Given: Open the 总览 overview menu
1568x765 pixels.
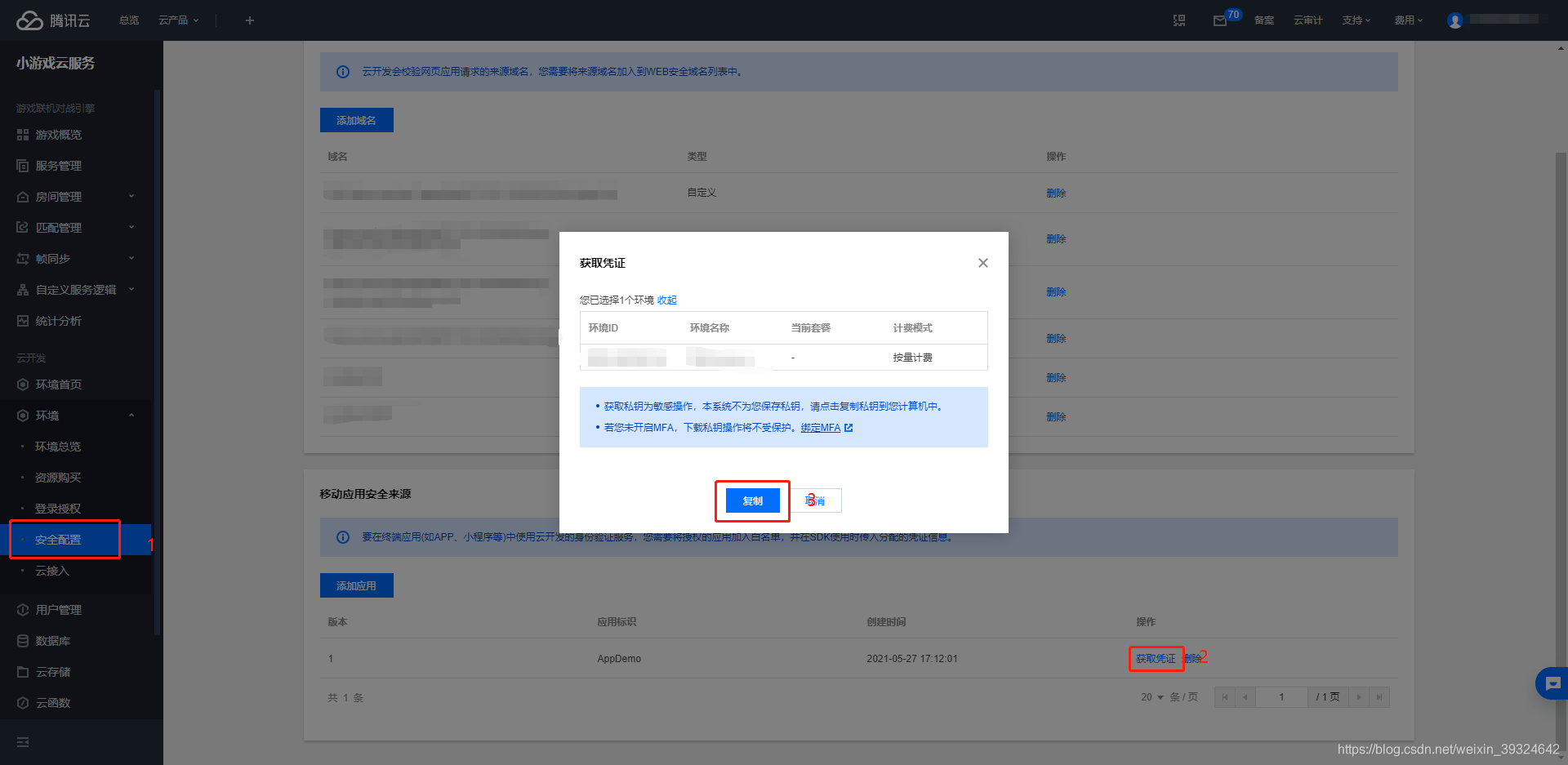Looking at the screenshot, I should [x=129, y=20].
